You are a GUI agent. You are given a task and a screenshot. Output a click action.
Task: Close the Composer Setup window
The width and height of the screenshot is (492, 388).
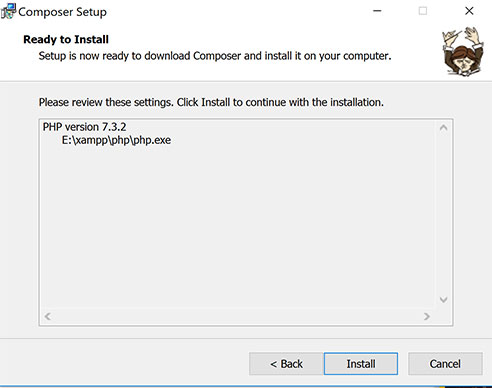tap(469, 11)
